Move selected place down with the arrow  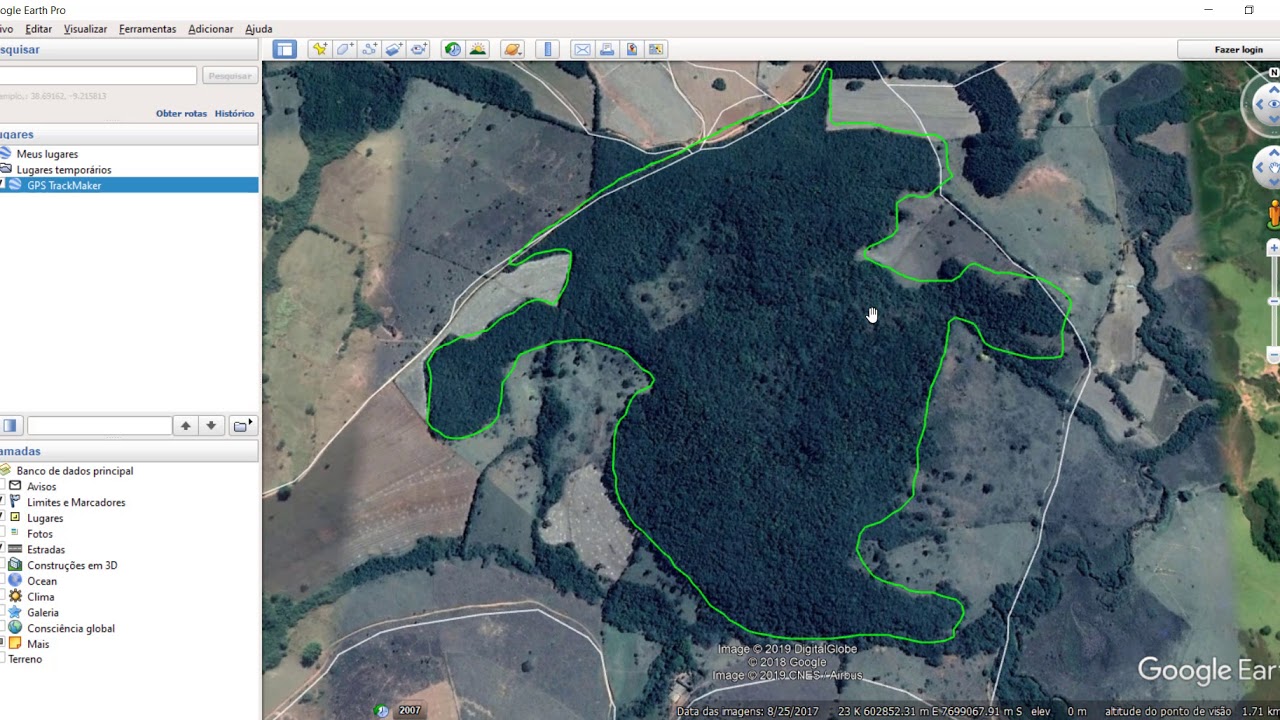pos(211,426)
